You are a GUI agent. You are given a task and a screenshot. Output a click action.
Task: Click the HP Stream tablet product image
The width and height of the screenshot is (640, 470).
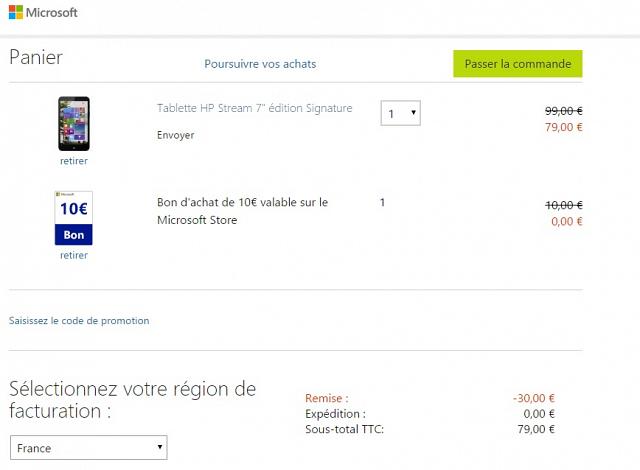point(73,123)
